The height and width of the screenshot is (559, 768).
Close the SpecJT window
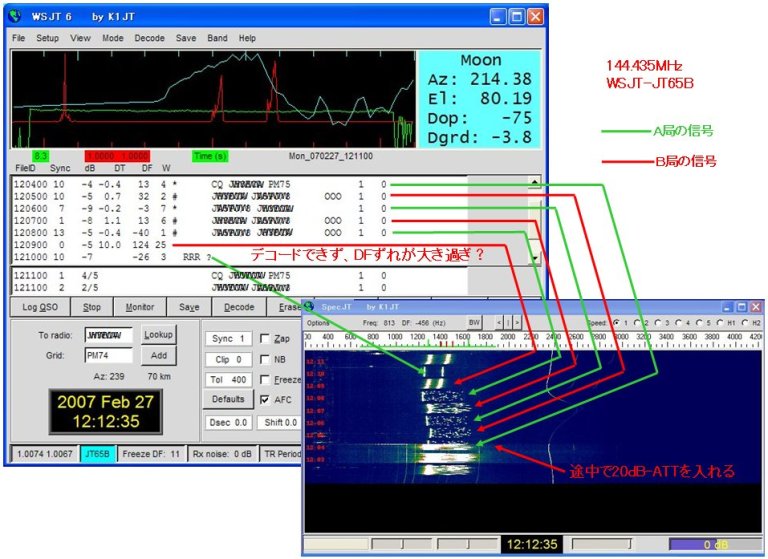point(756,307)
